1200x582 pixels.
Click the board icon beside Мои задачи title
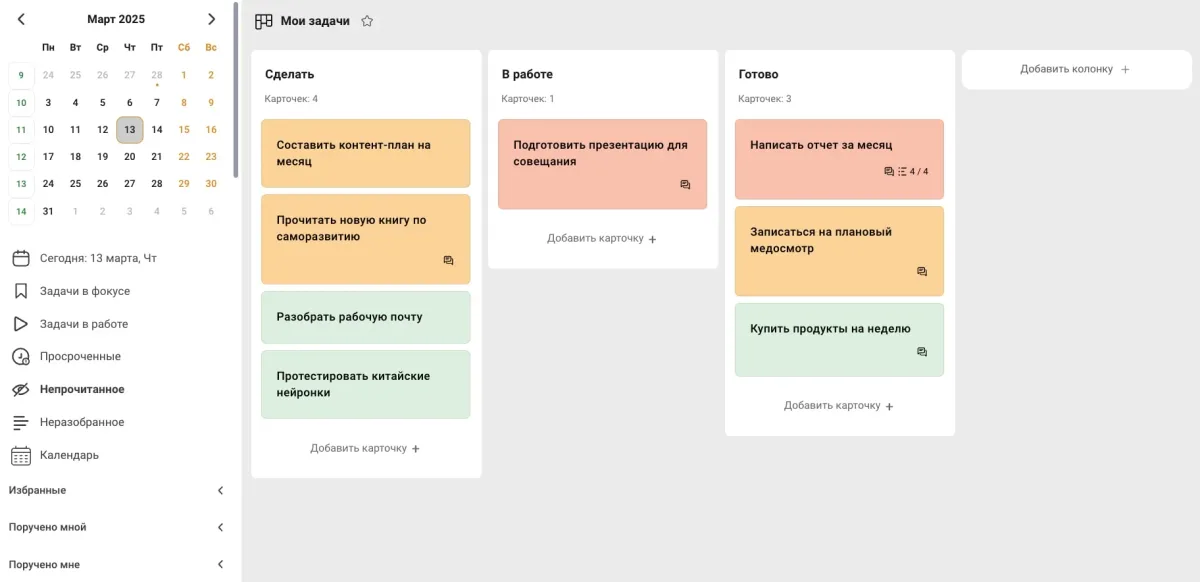pos(264,21)
